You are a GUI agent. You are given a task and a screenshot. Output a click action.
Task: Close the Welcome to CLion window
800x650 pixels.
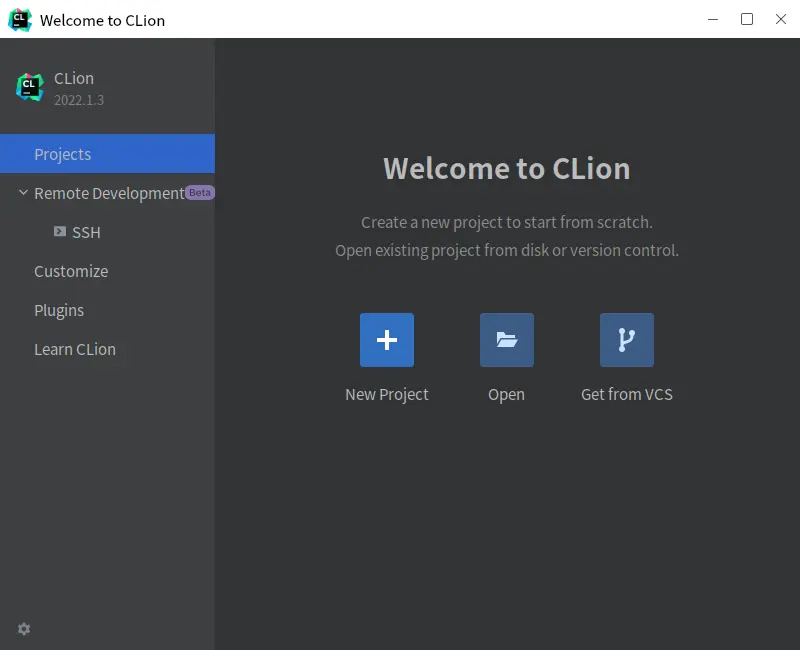781,19
